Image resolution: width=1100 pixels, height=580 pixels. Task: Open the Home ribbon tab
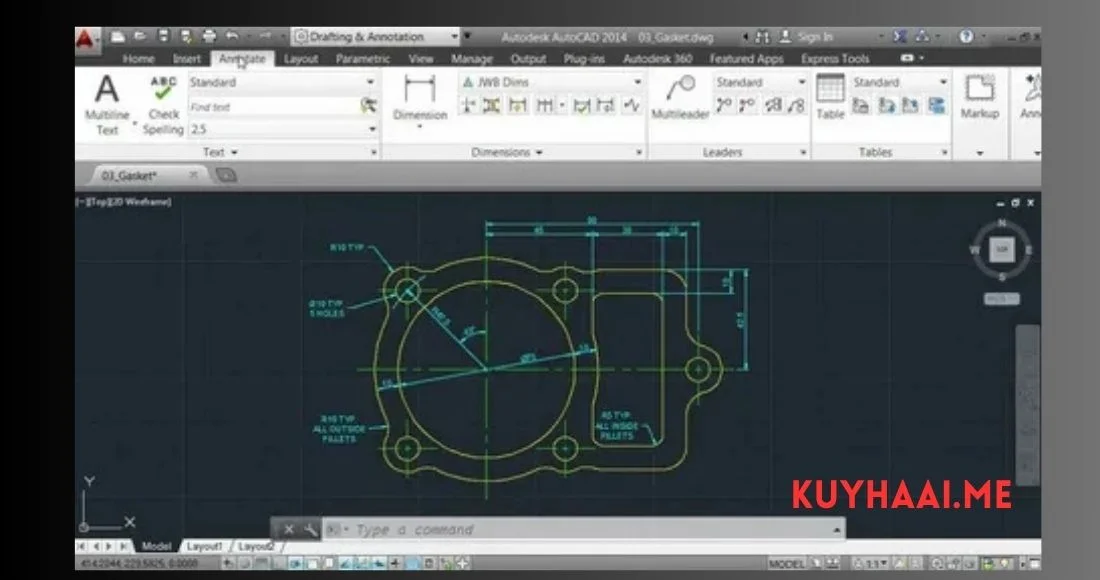[138, 59]
